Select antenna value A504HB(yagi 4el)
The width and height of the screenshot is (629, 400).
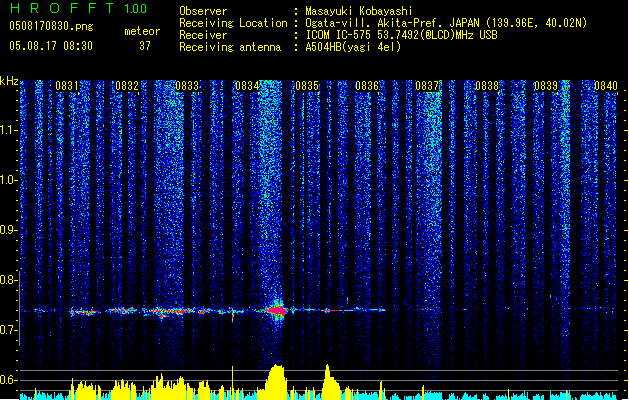click(353, 47)
